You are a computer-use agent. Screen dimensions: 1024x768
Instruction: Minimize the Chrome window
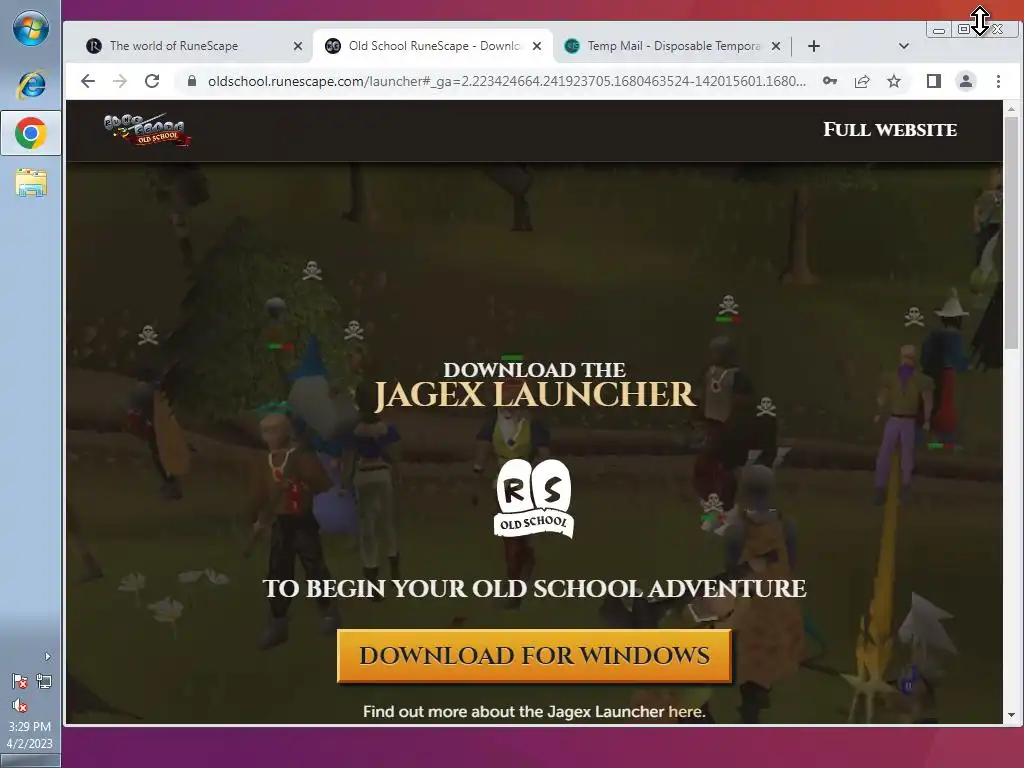[x=939, y=29]
